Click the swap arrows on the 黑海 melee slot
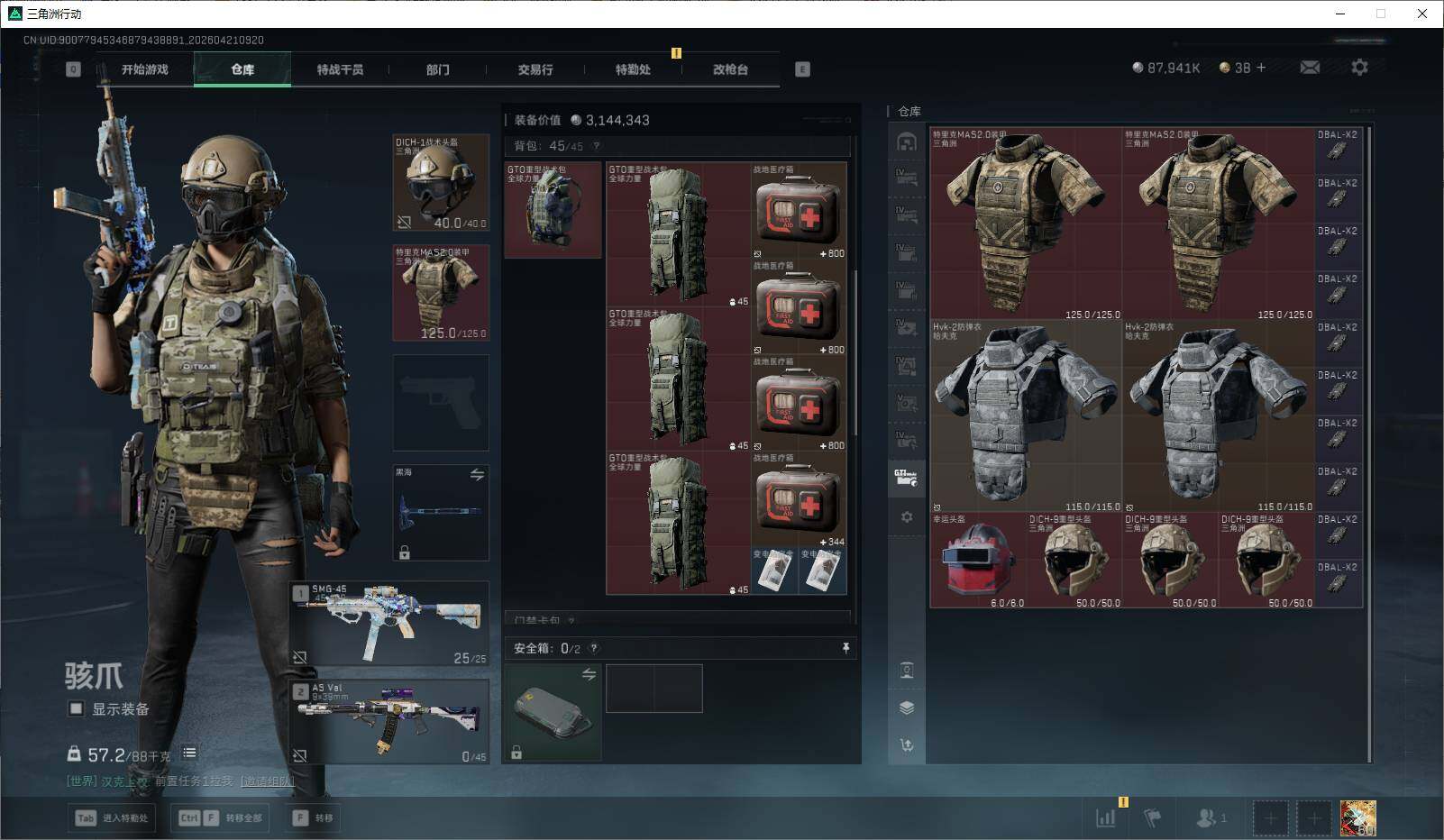This screenshot has width=1444, height=840. point(477,475)
